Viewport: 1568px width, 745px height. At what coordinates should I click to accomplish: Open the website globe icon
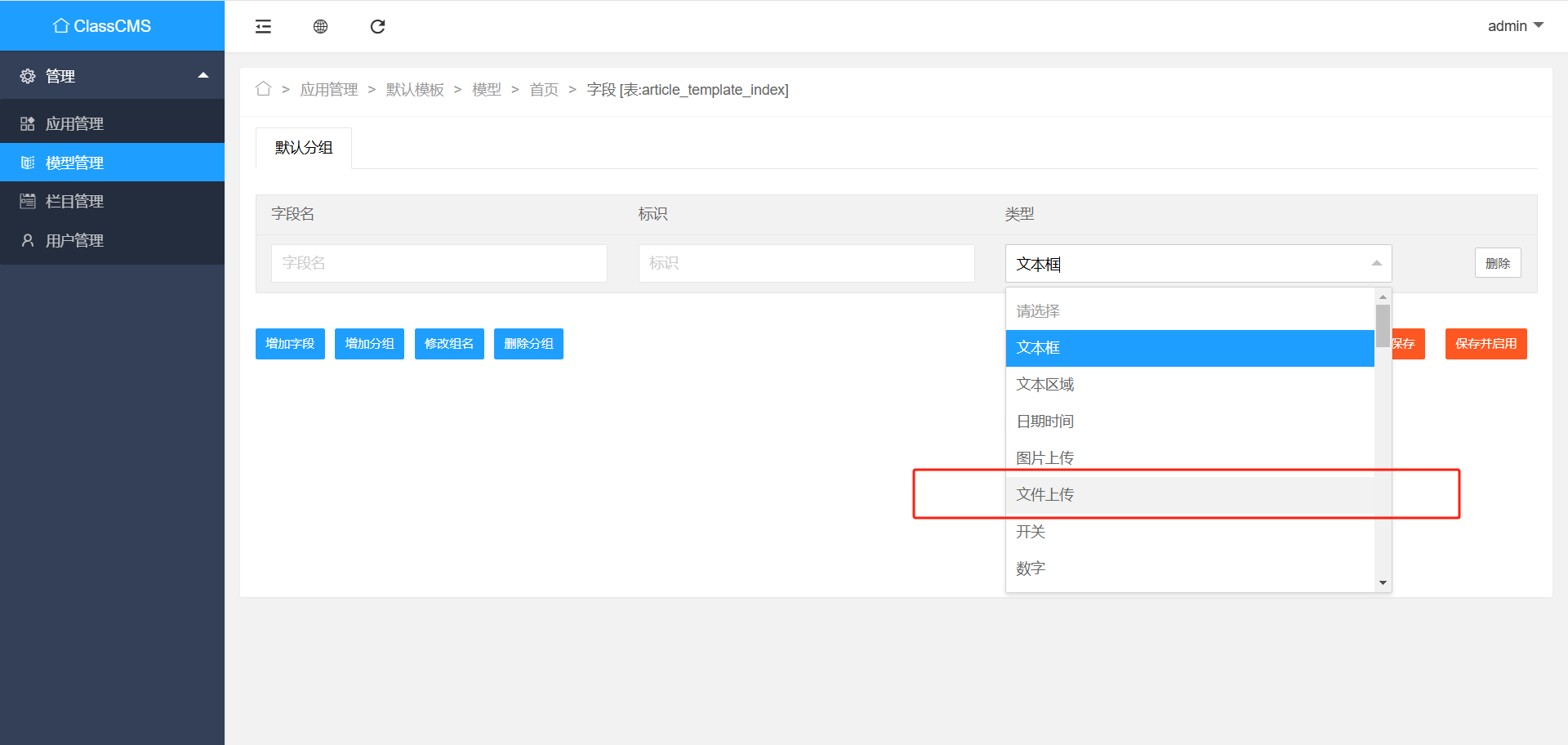tap(320, 27)
